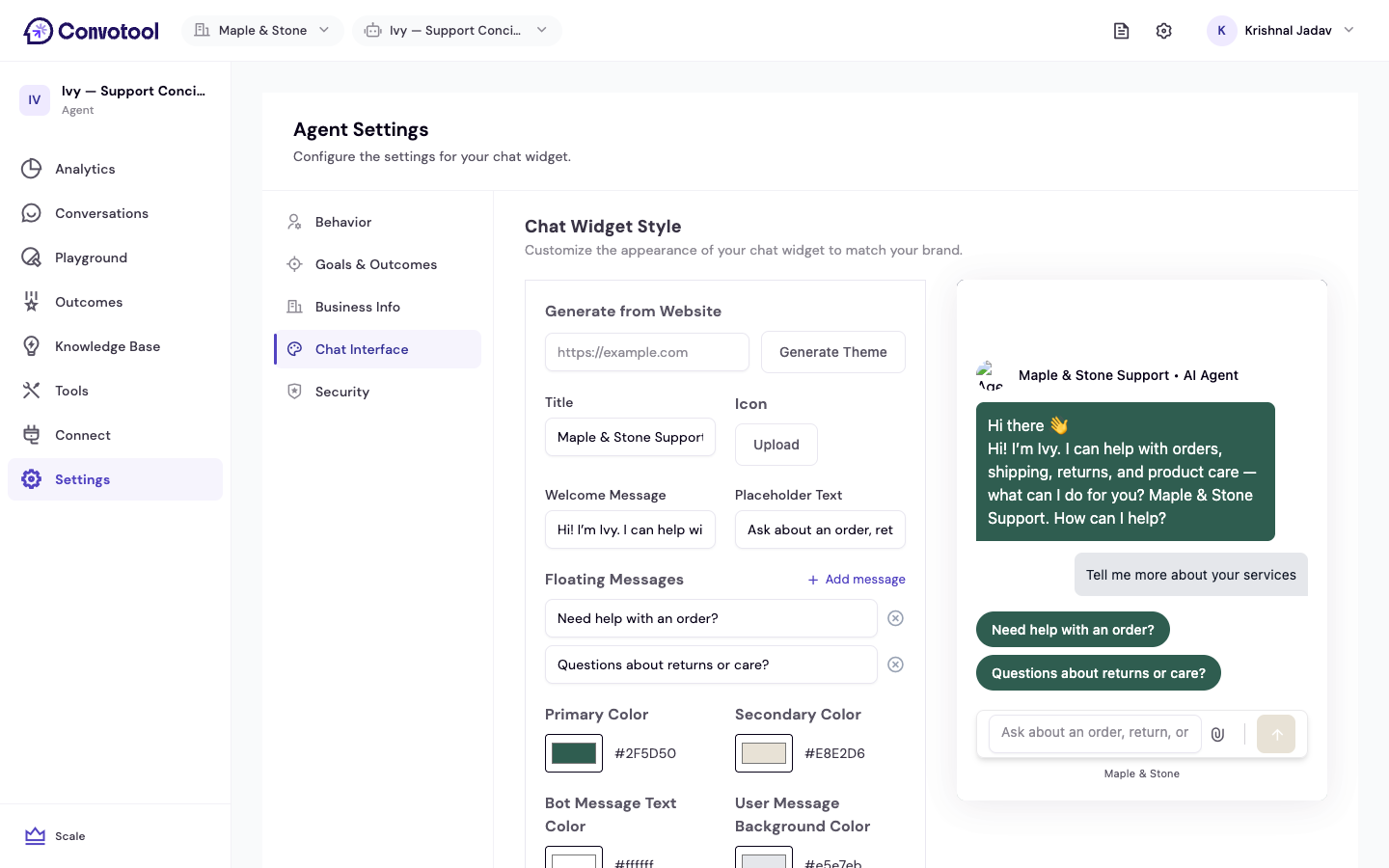Open the gear settings icon in header
Image resolution: width=1389 pixels, height=868 pixels.
pos(1164,31)
